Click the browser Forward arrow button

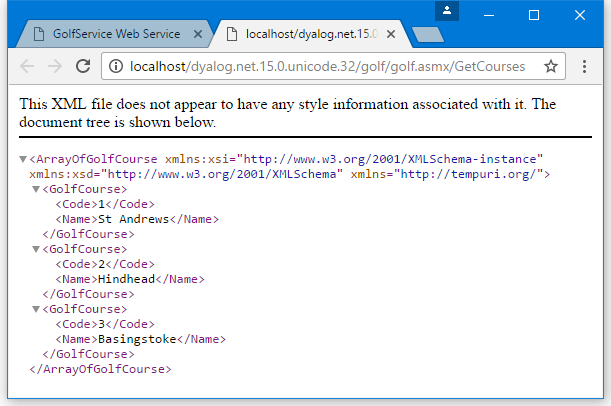(x=55, y=67)
